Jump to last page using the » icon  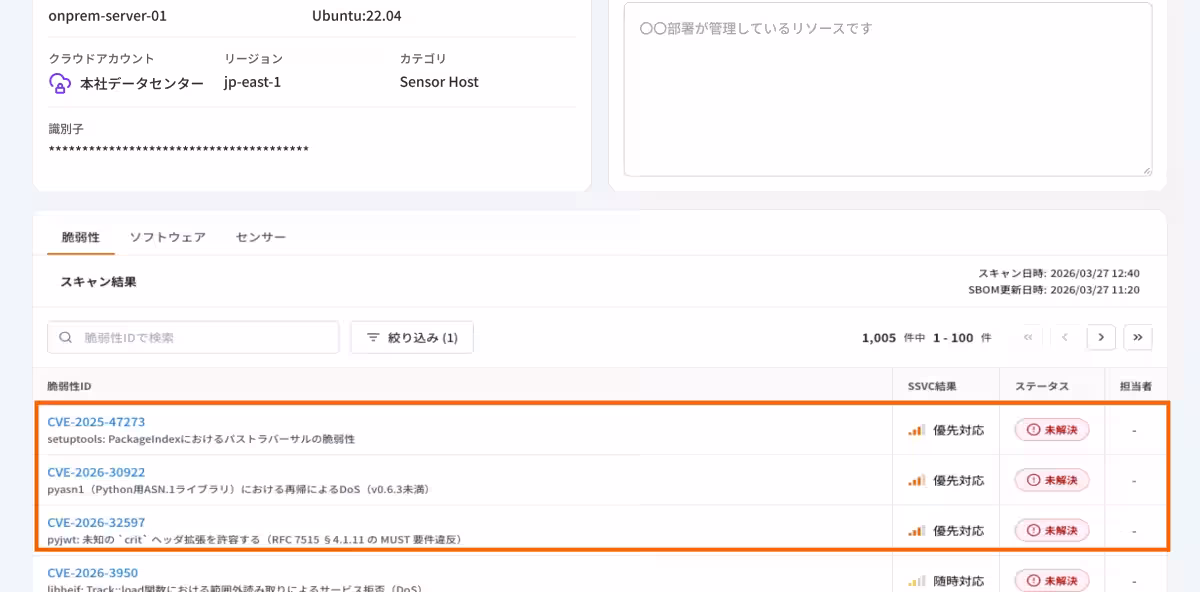pyautogui.click(x=1138, y=337)
